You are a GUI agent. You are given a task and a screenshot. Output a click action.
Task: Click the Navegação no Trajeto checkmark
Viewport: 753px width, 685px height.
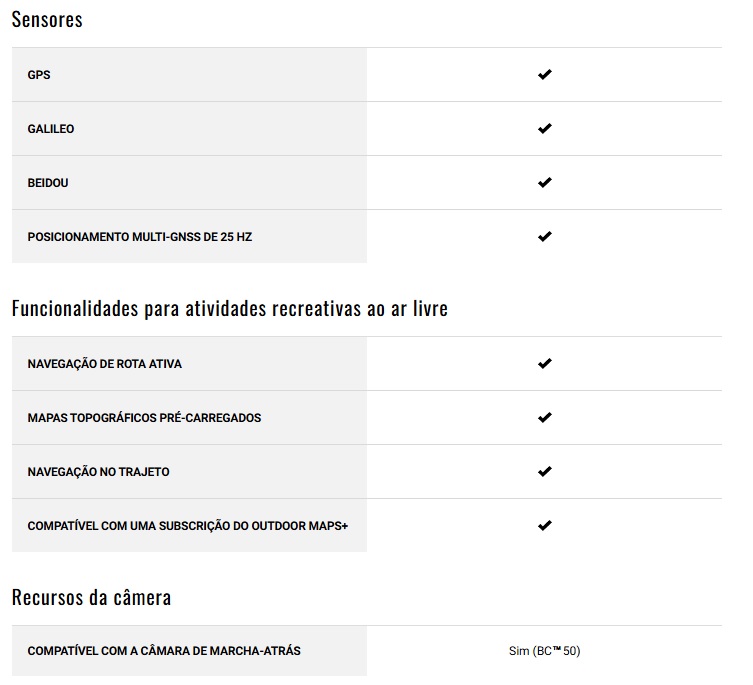pos(544,472)
